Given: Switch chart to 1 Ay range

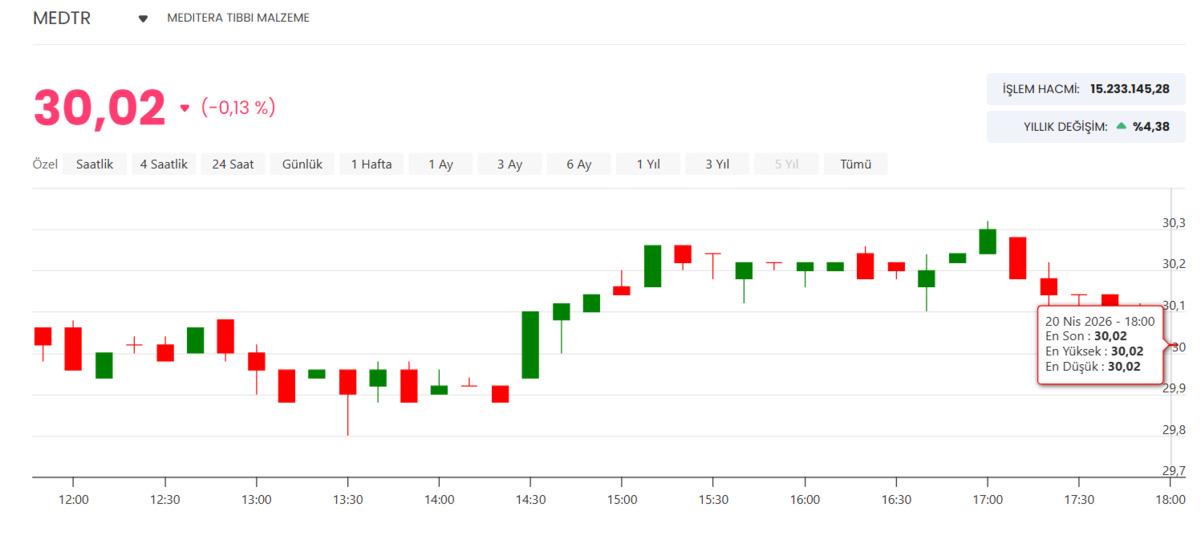Looking at the screenshot, I should (440, 164).
